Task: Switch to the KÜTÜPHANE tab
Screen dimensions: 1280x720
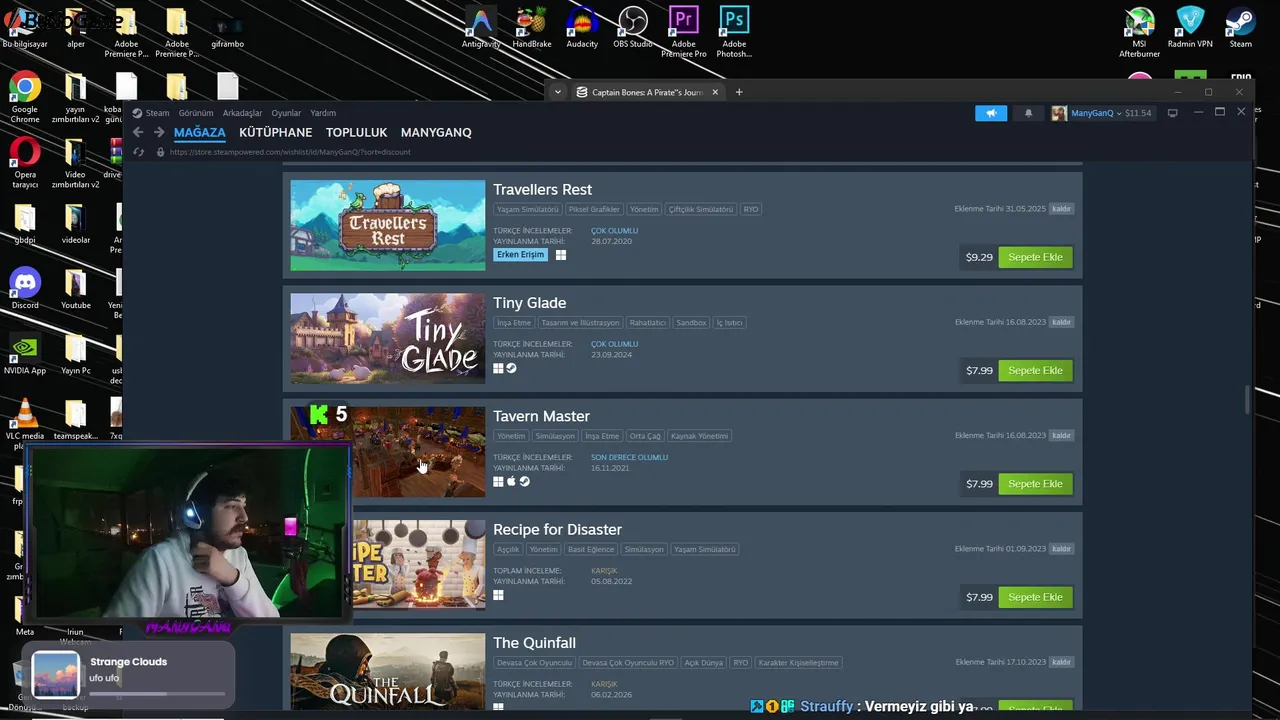Action: (276, 132)
